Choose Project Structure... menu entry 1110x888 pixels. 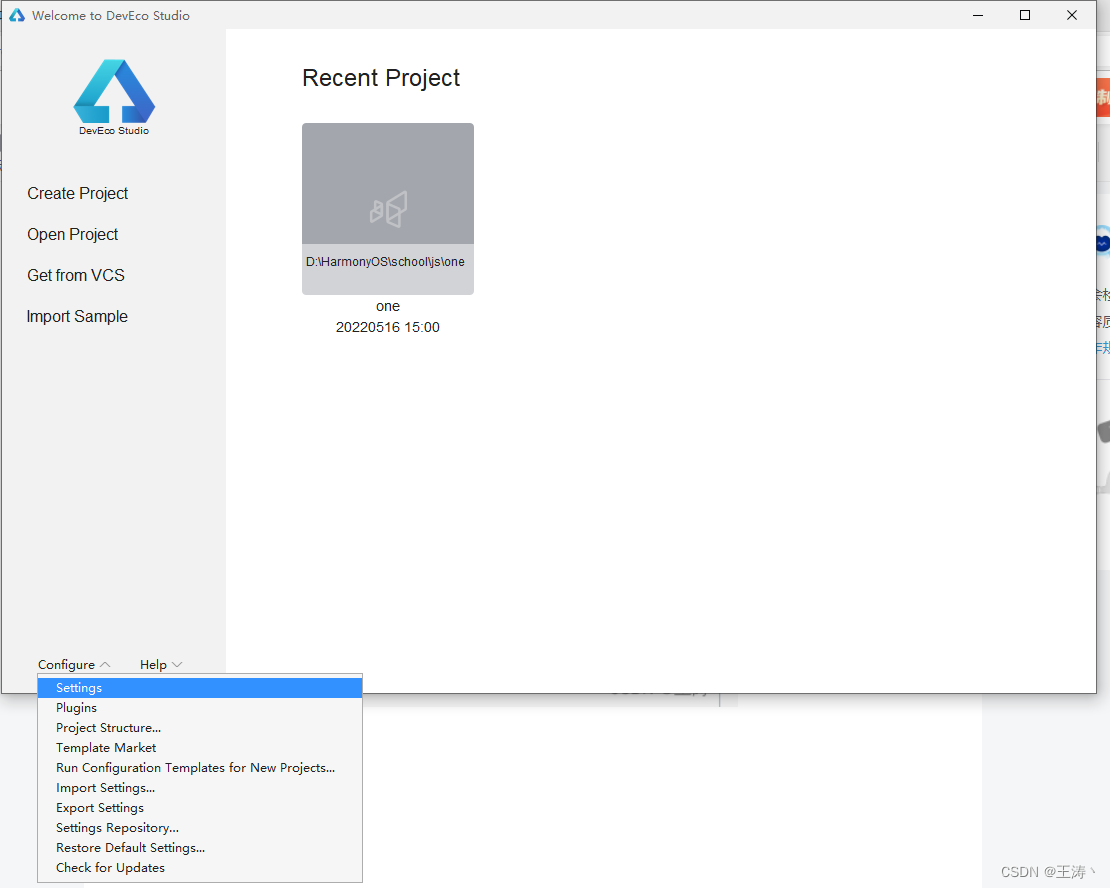click(200, 727)
